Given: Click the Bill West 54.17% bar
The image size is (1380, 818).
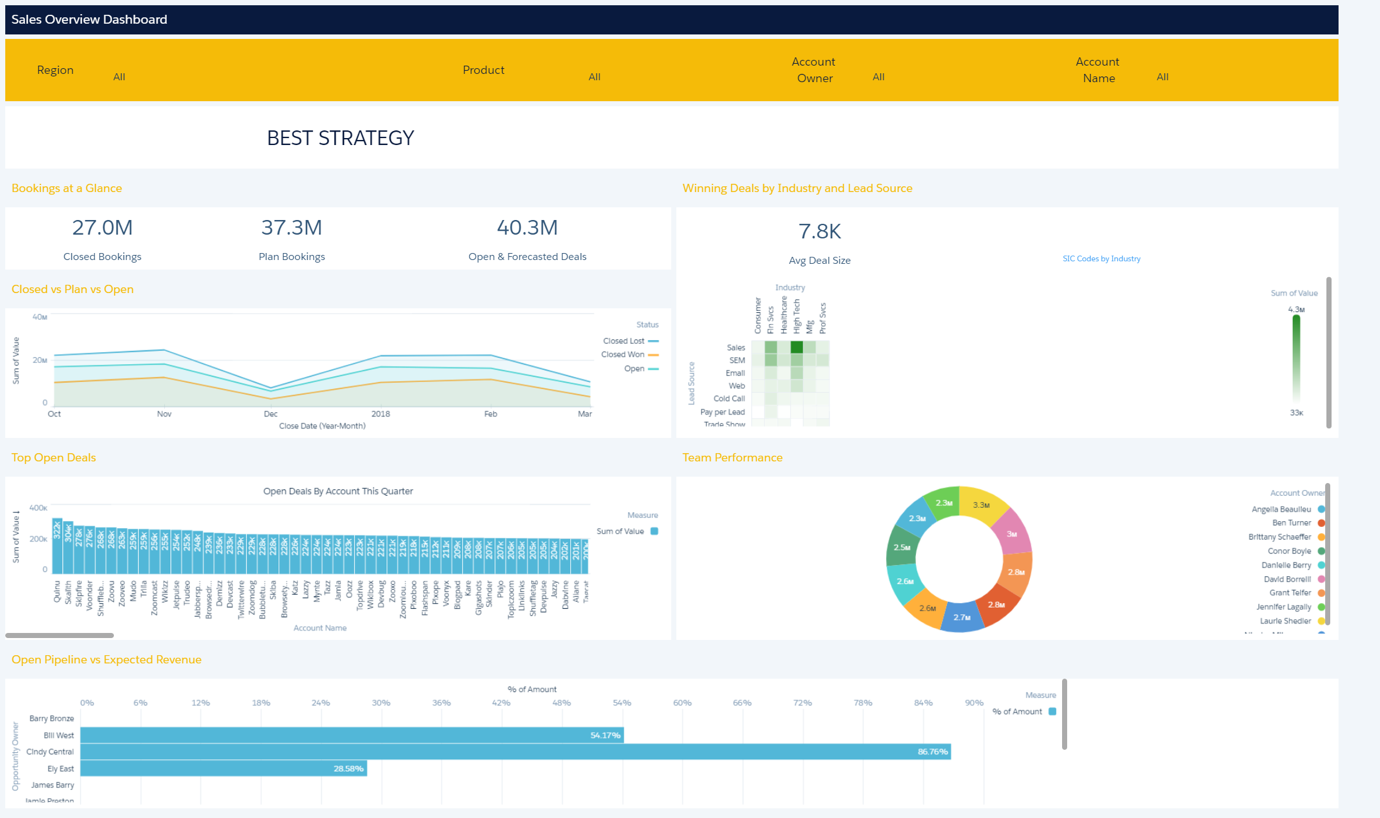Looking at the screenshot, I should point(352,735).
